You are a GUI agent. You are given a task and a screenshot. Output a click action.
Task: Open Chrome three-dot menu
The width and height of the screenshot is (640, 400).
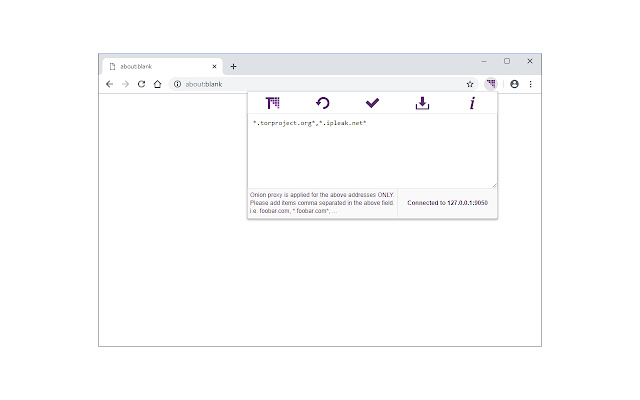point(531,84)
